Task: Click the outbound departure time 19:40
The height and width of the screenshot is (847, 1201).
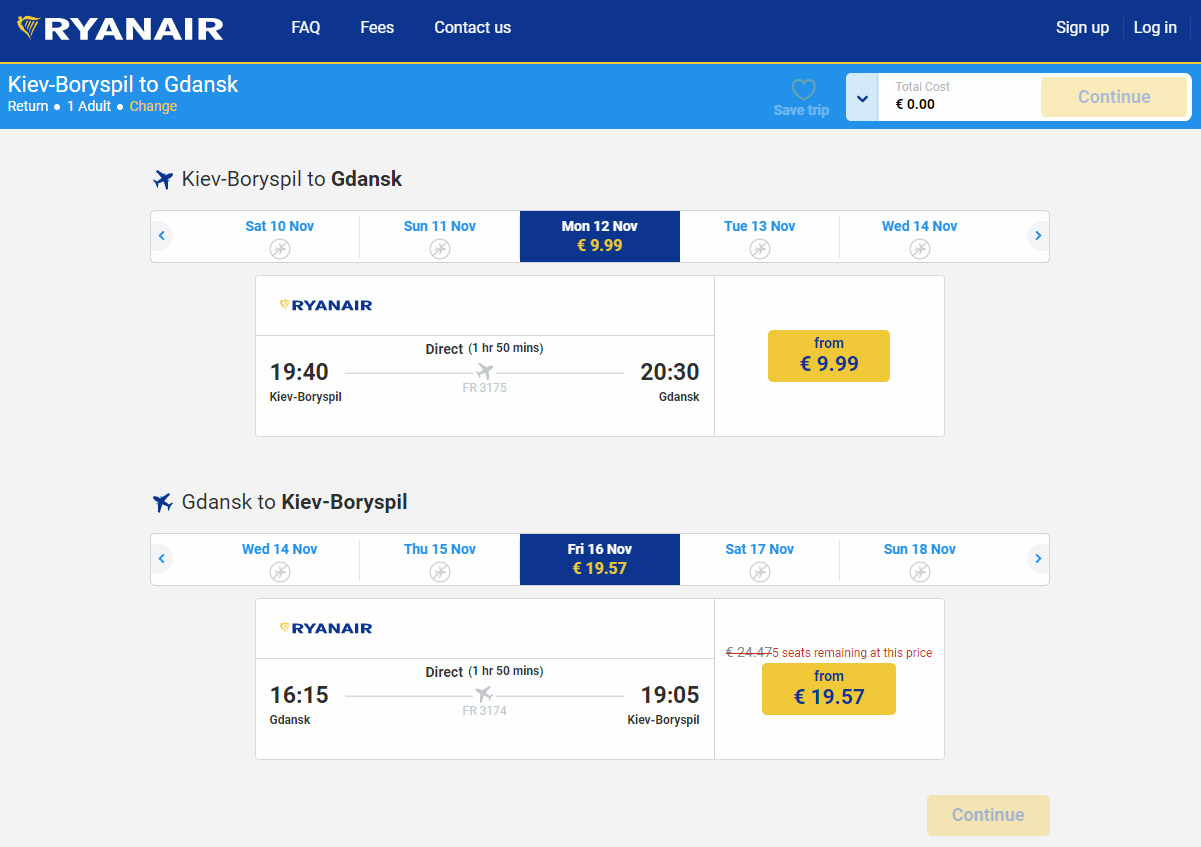Action: point(299,372)
